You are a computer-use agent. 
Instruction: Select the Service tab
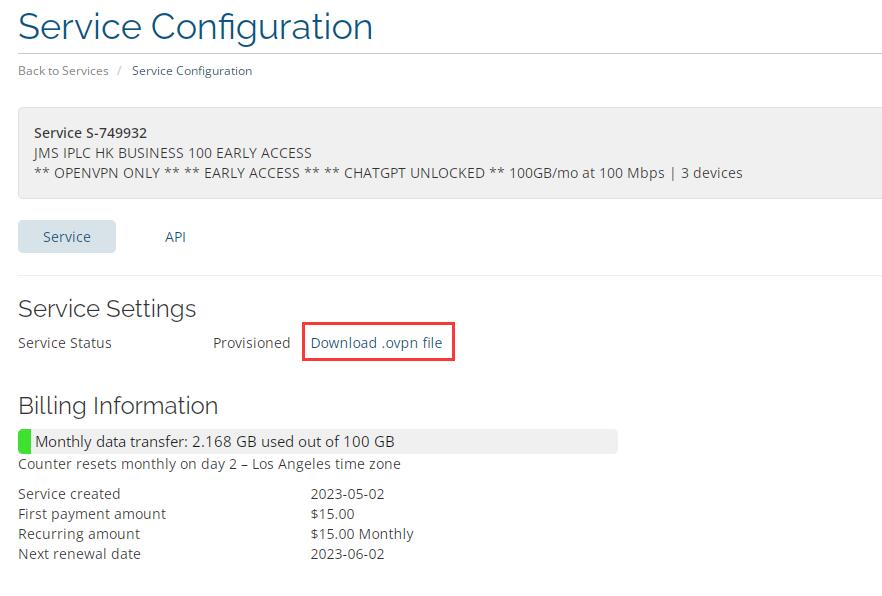point(67,237)
